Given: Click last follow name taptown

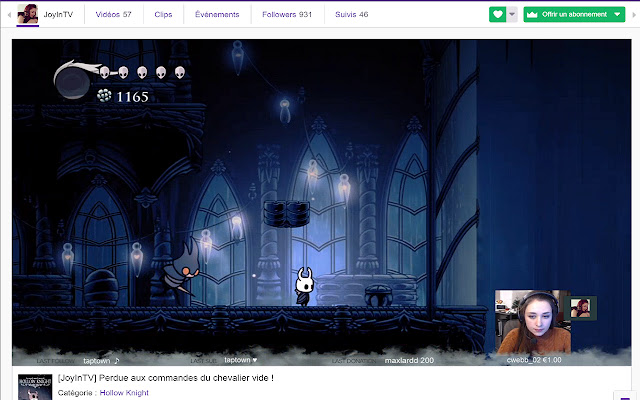Looking at the screenshot, I should pyautogui.click(x=97, y=361).
